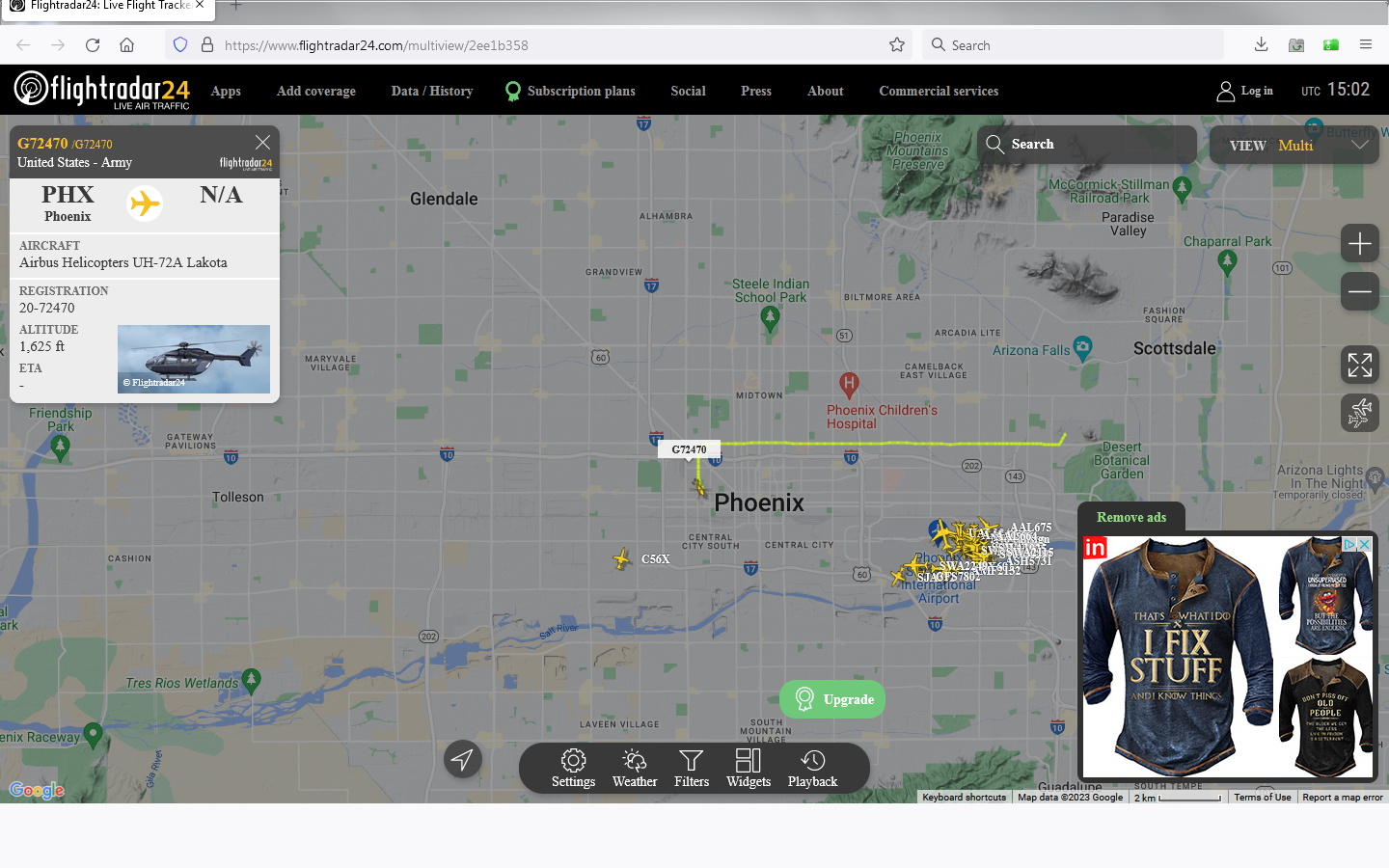Click the Arizona Falls map marker
Viewport: 1389px width, 868px height.
coord(1083,349)
